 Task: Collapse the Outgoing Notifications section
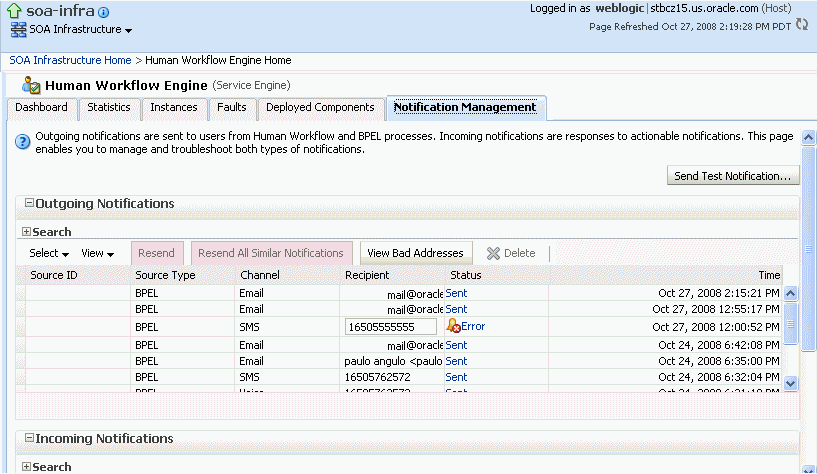click(29, 203)
